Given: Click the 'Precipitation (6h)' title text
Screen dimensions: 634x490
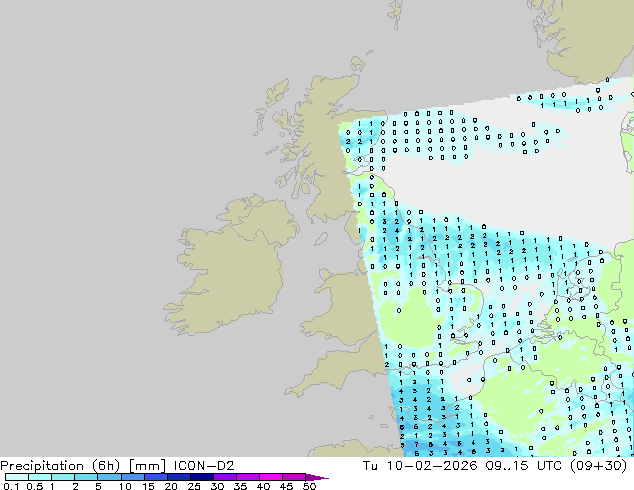Looking at the screenshot, I should point(60,466).
